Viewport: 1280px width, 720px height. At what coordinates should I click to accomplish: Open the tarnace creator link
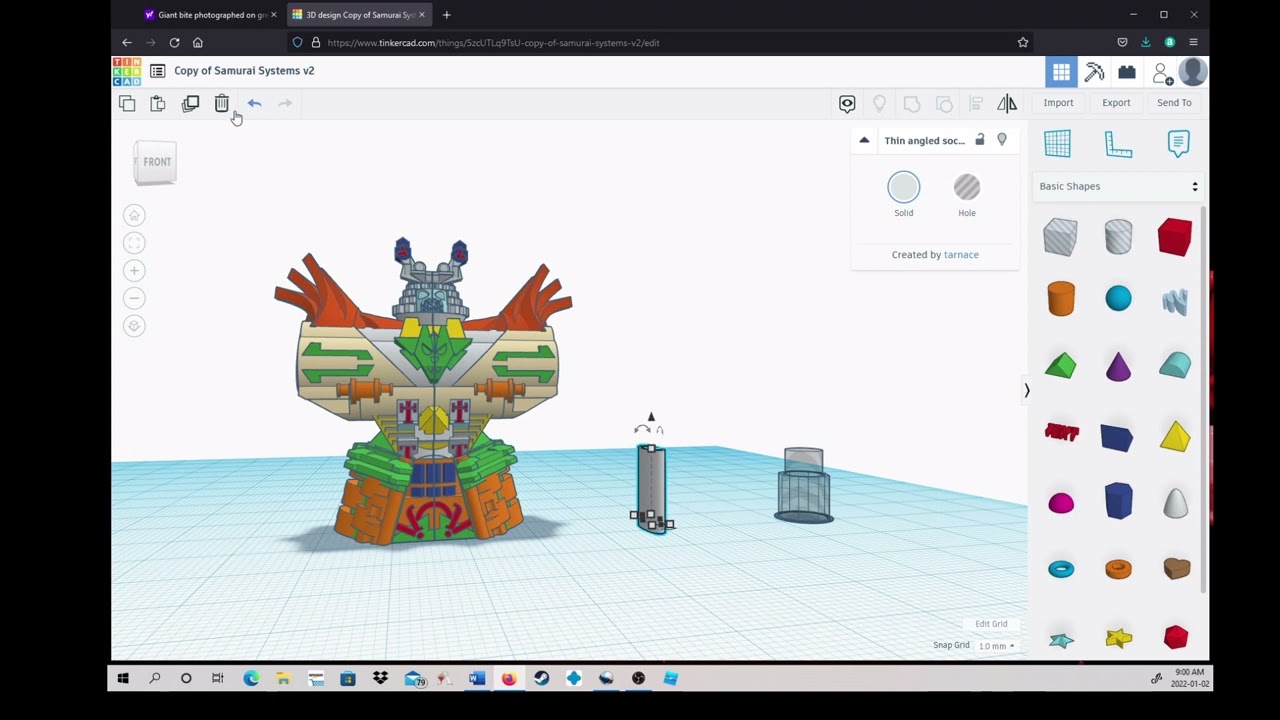pyautogui.click(x=961, y=255)
